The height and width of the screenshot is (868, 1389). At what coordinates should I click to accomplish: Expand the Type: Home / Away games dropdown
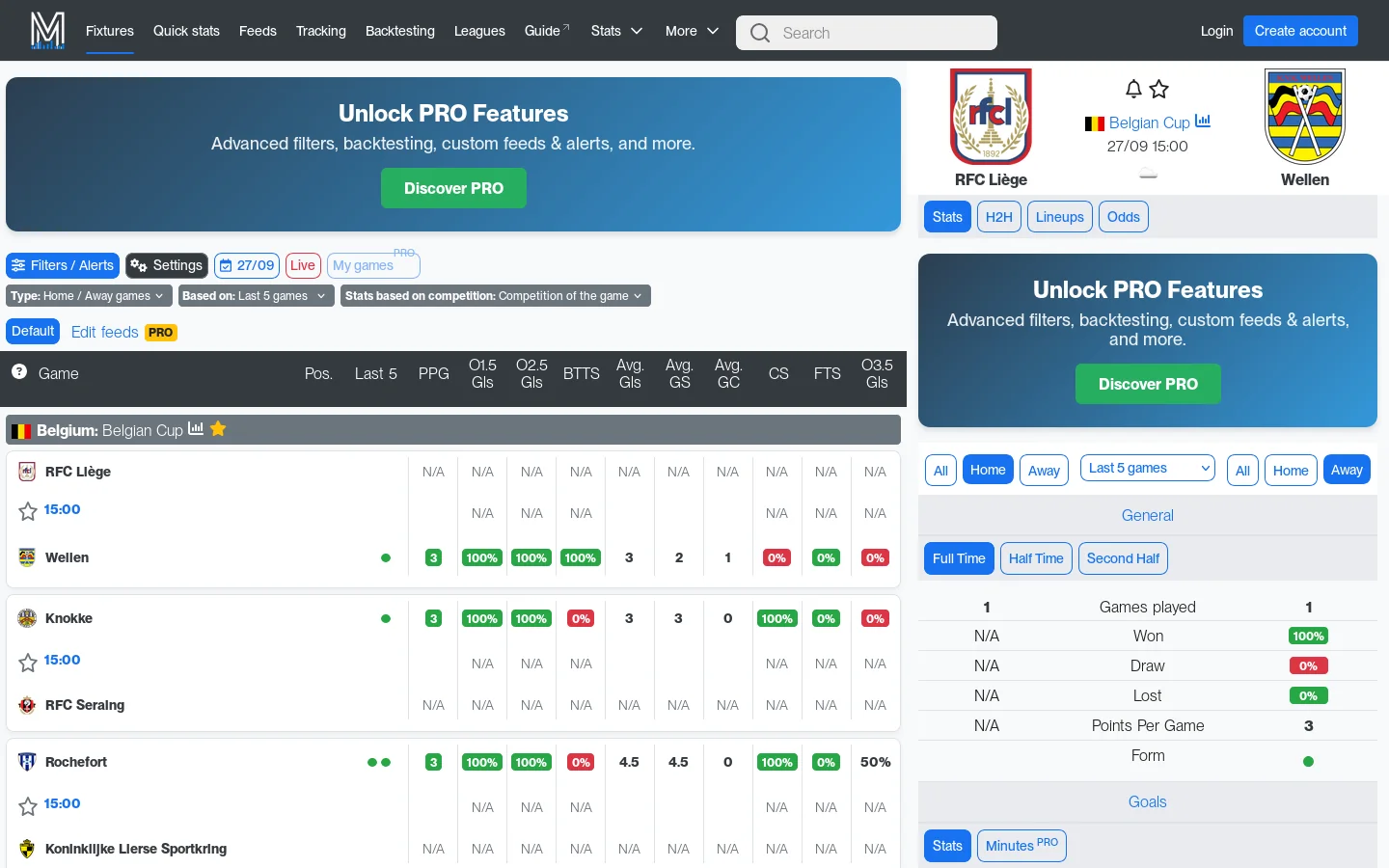point(89,296)
